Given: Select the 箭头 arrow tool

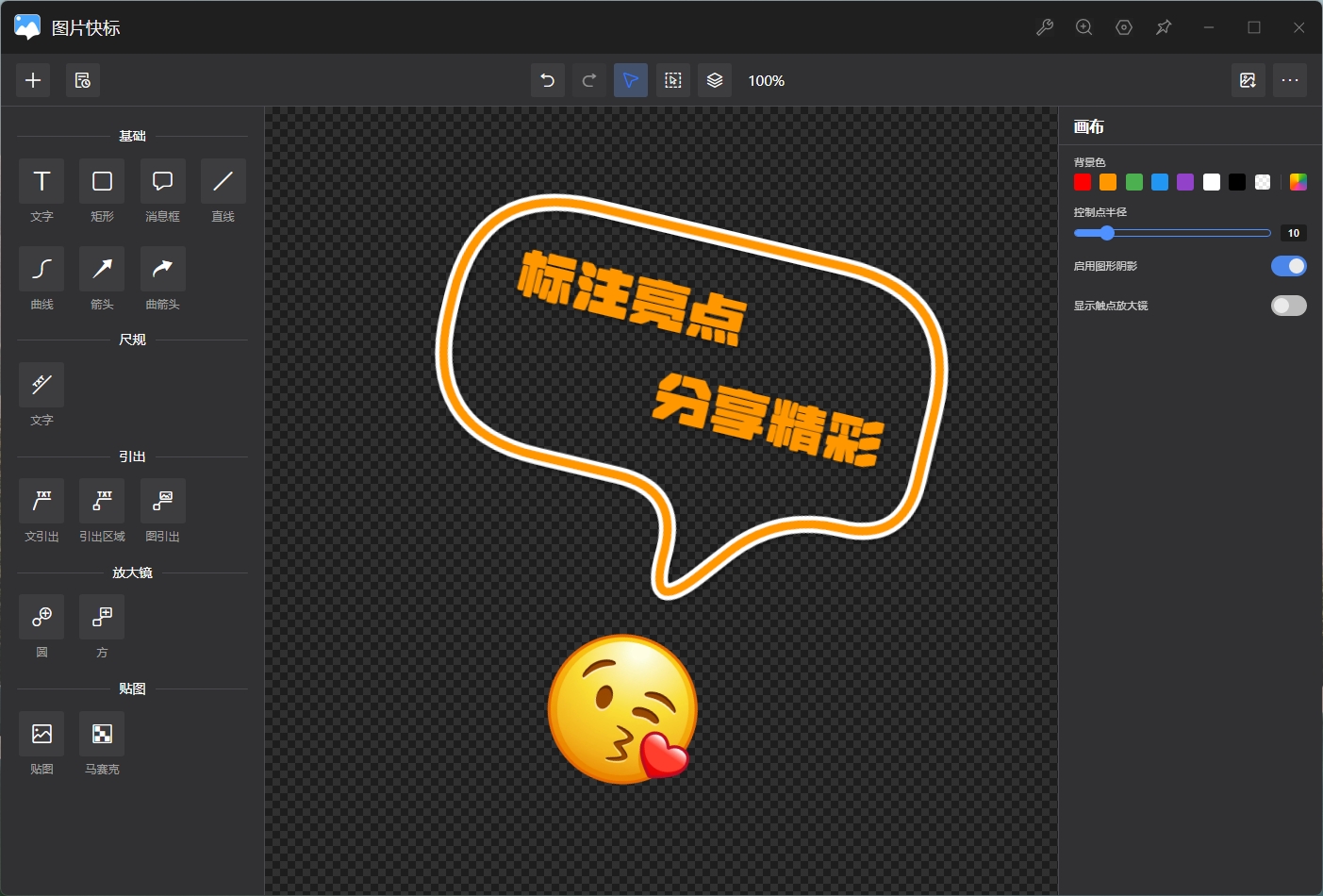Looking at the screenshot, I should pos(102,269).
